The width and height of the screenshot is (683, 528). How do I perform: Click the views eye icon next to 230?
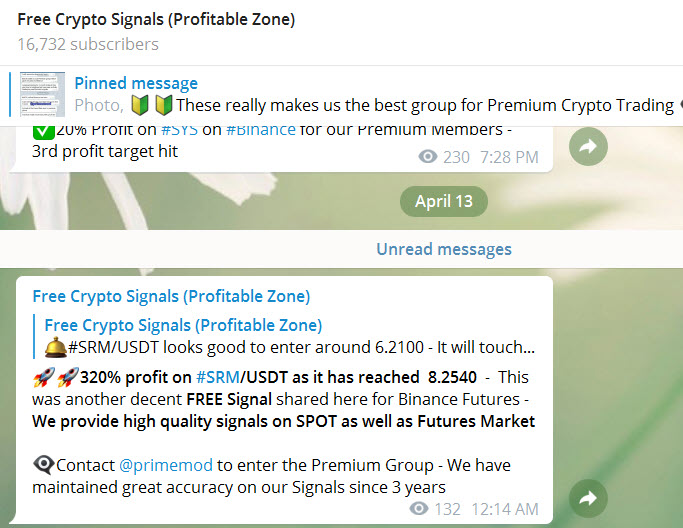[428, 156]
